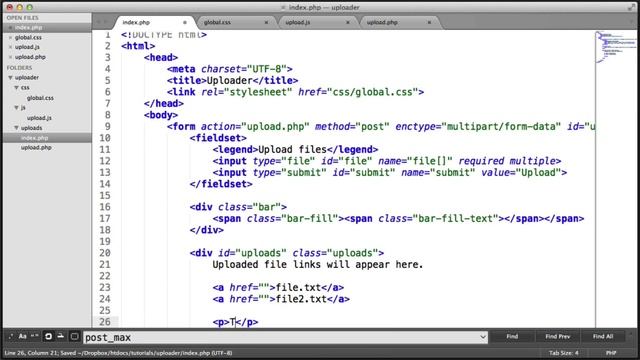This screenshot has height=360, width=640.
Task: Click the Find Prev button
Action: tap(558, 337)
